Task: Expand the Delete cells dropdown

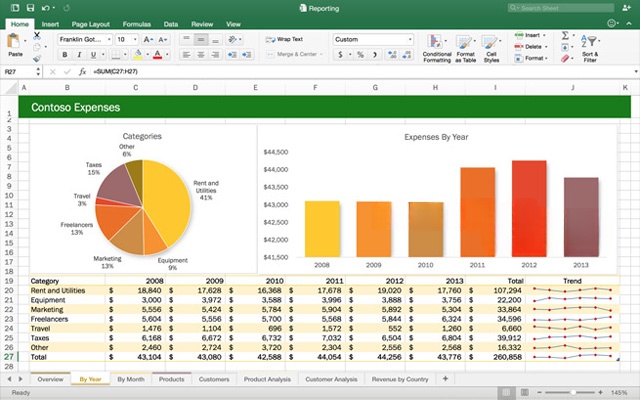Action: (546, 47)
